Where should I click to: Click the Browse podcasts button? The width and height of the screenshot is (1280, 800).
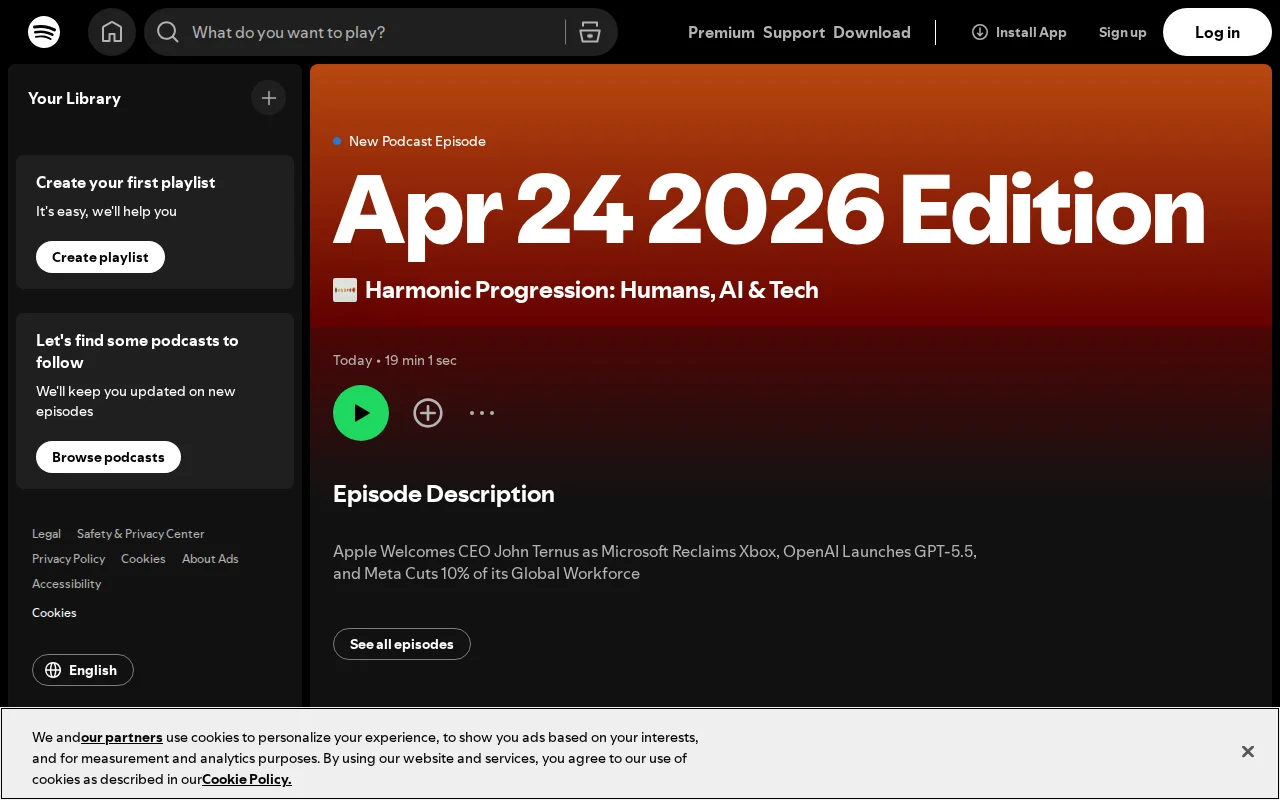click(108, 457)
